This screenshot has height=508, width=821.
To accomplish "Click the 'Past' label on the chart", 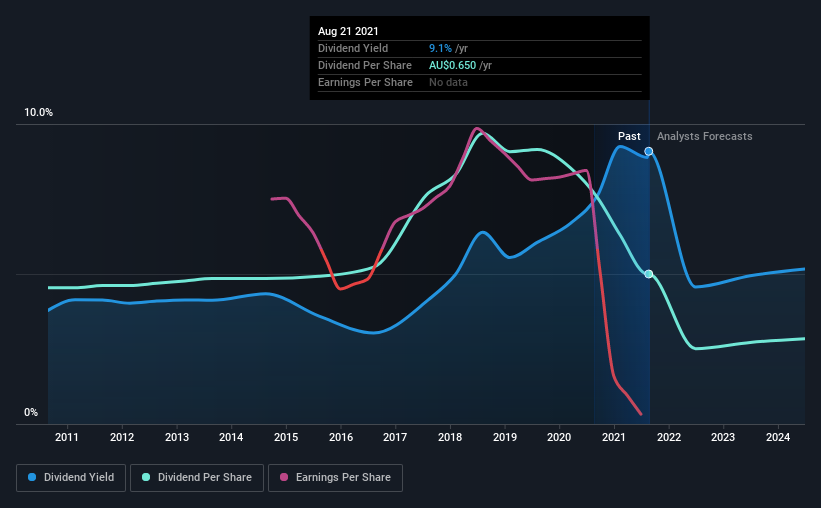I will [629, 136].
